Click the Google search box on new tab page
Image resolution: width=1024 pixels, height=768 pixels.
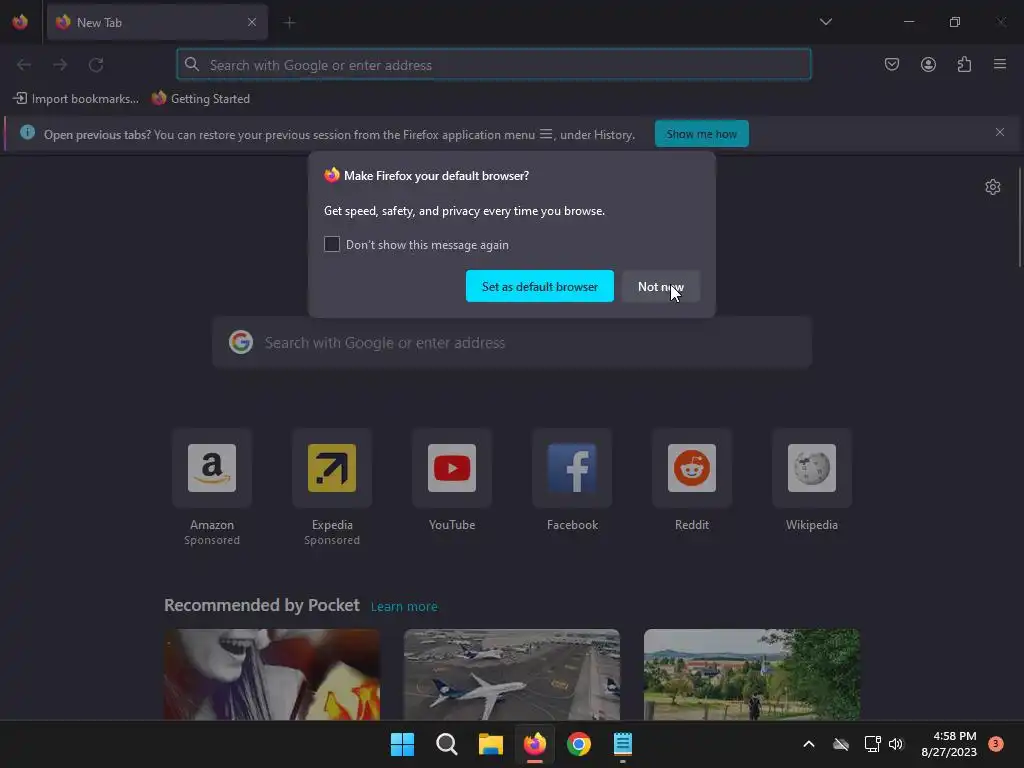pos(512,342)
